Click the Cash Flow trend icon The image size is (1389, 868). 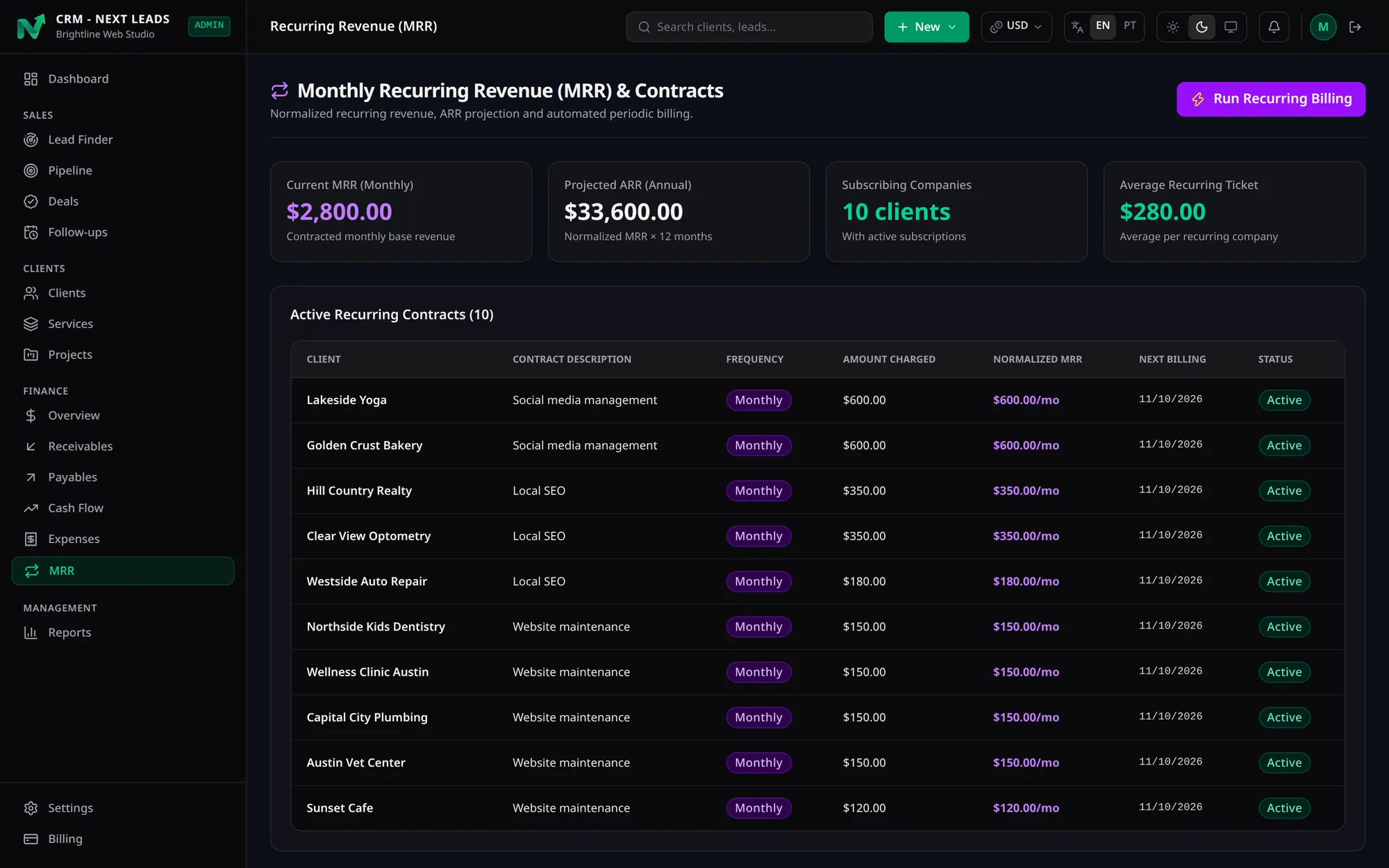31,508
